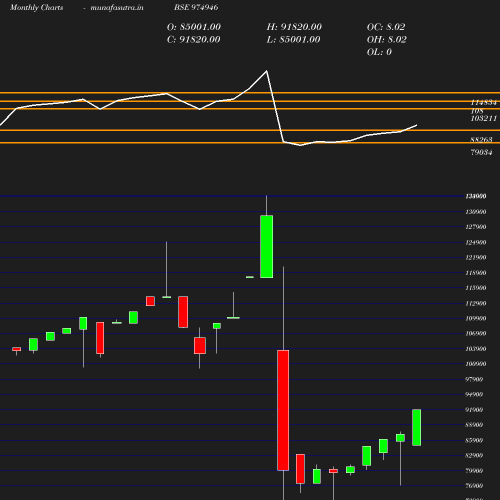Select the tallest red candlestick
Screen dimensions: 500x500
pyautogui.click(x=283, y=410)
